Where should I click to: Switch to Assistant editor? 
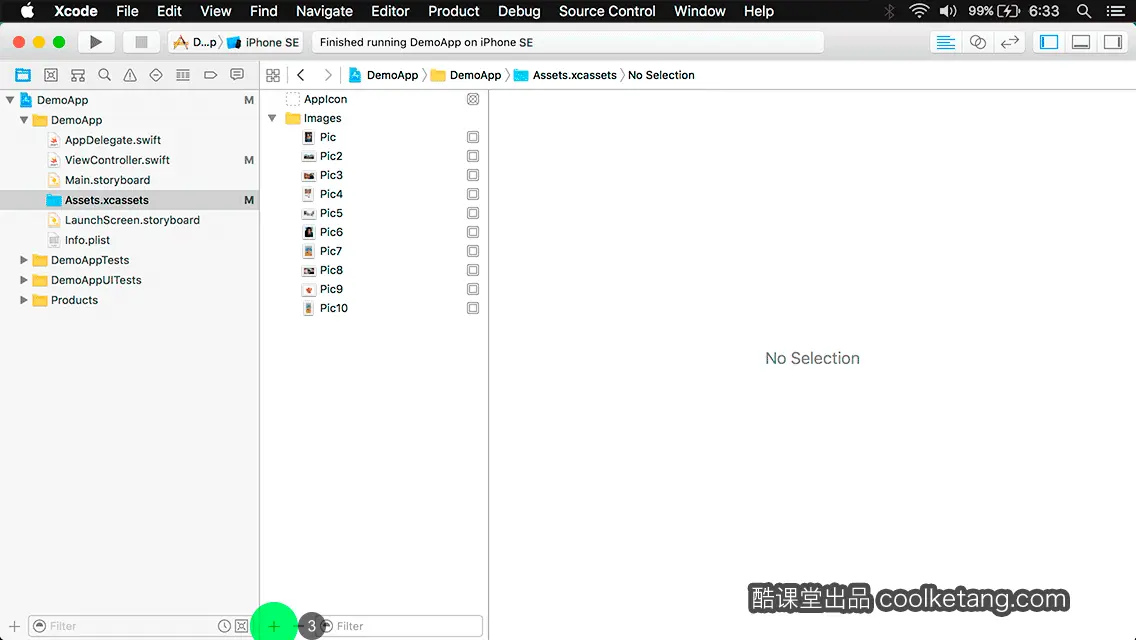(977, 42)
